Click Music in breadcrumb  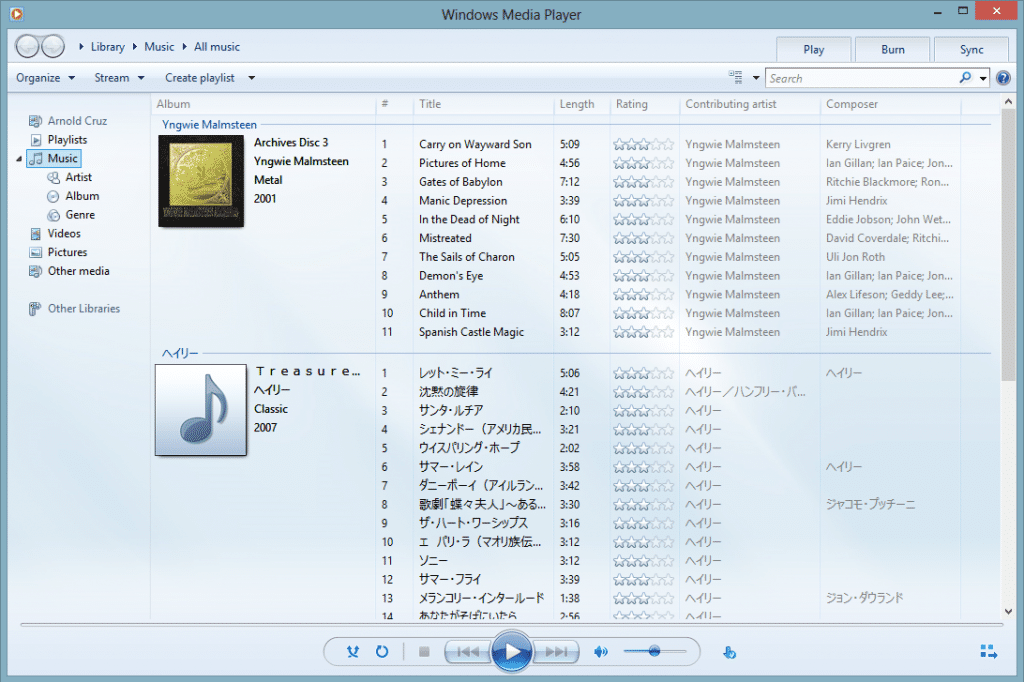click(159, 47)
